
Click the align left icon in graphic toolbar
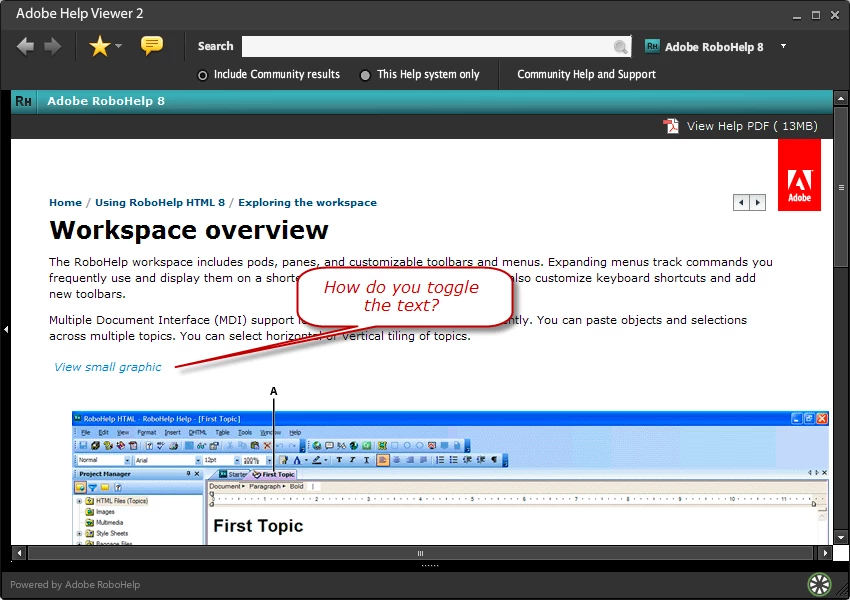point(383,460)
